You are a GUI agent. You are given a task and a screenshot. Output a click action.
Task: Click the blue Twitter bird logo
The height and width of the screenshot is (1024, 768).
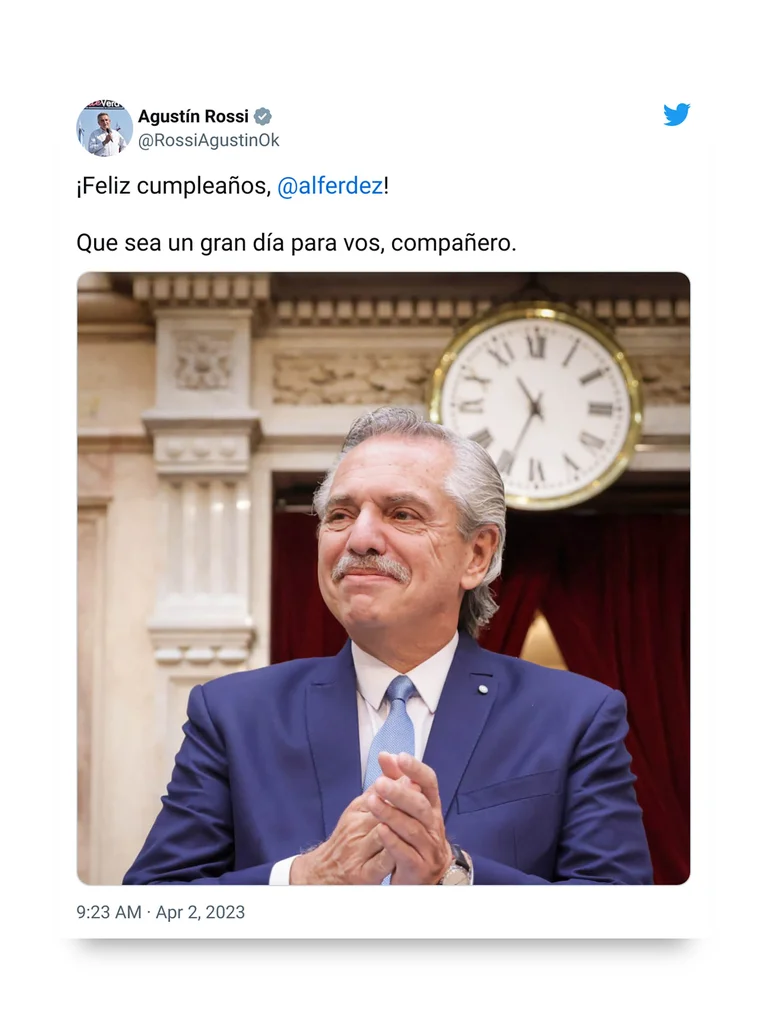point(677,114)
